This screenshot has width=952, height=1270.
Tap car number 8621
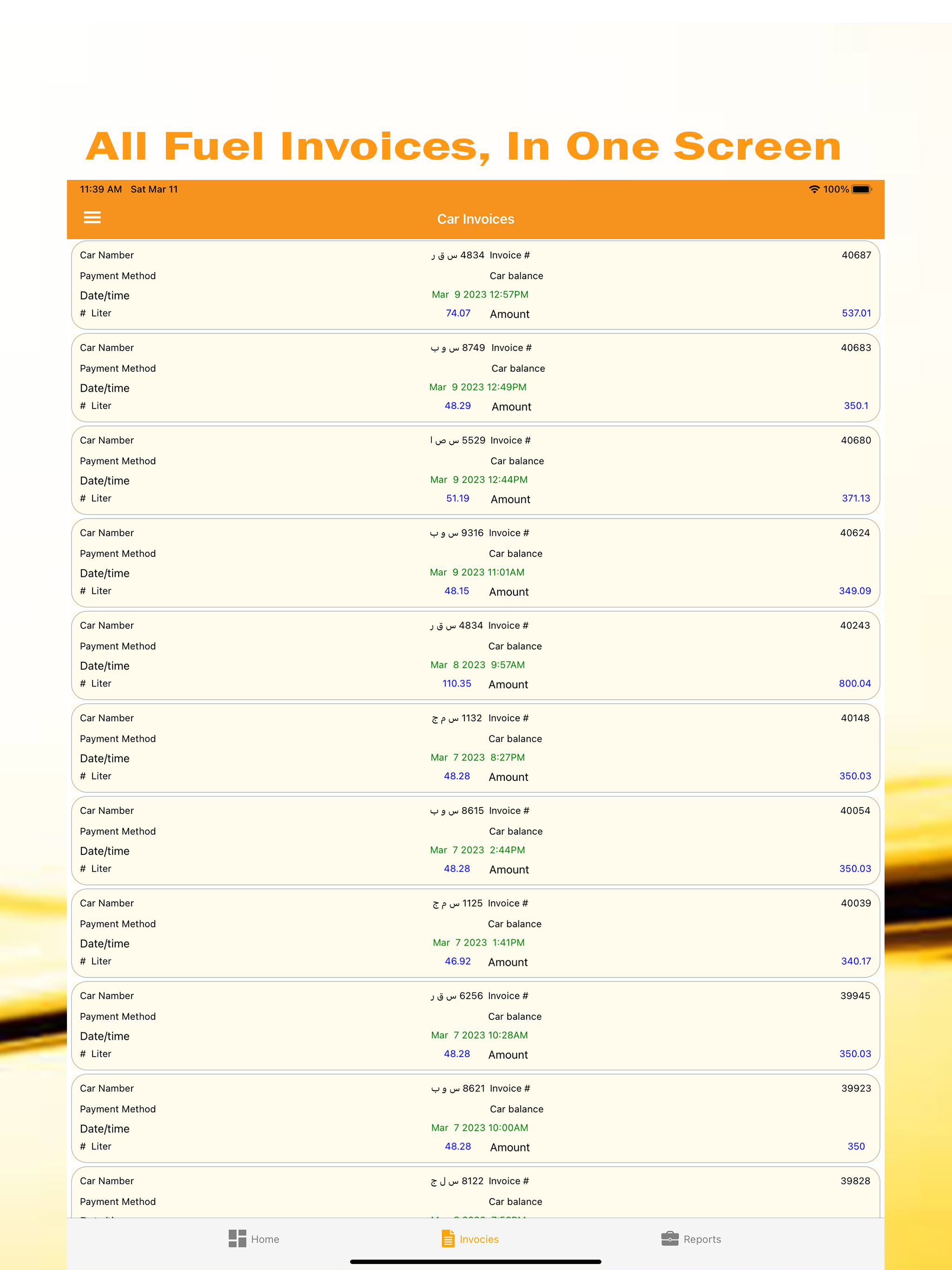tap(458, 1088)
